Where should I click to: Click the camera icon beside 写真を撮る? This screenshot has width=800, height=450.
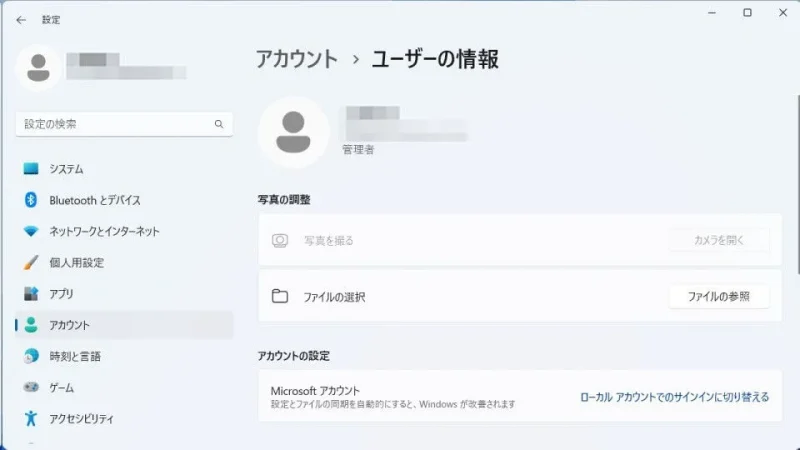pos(280,240)
